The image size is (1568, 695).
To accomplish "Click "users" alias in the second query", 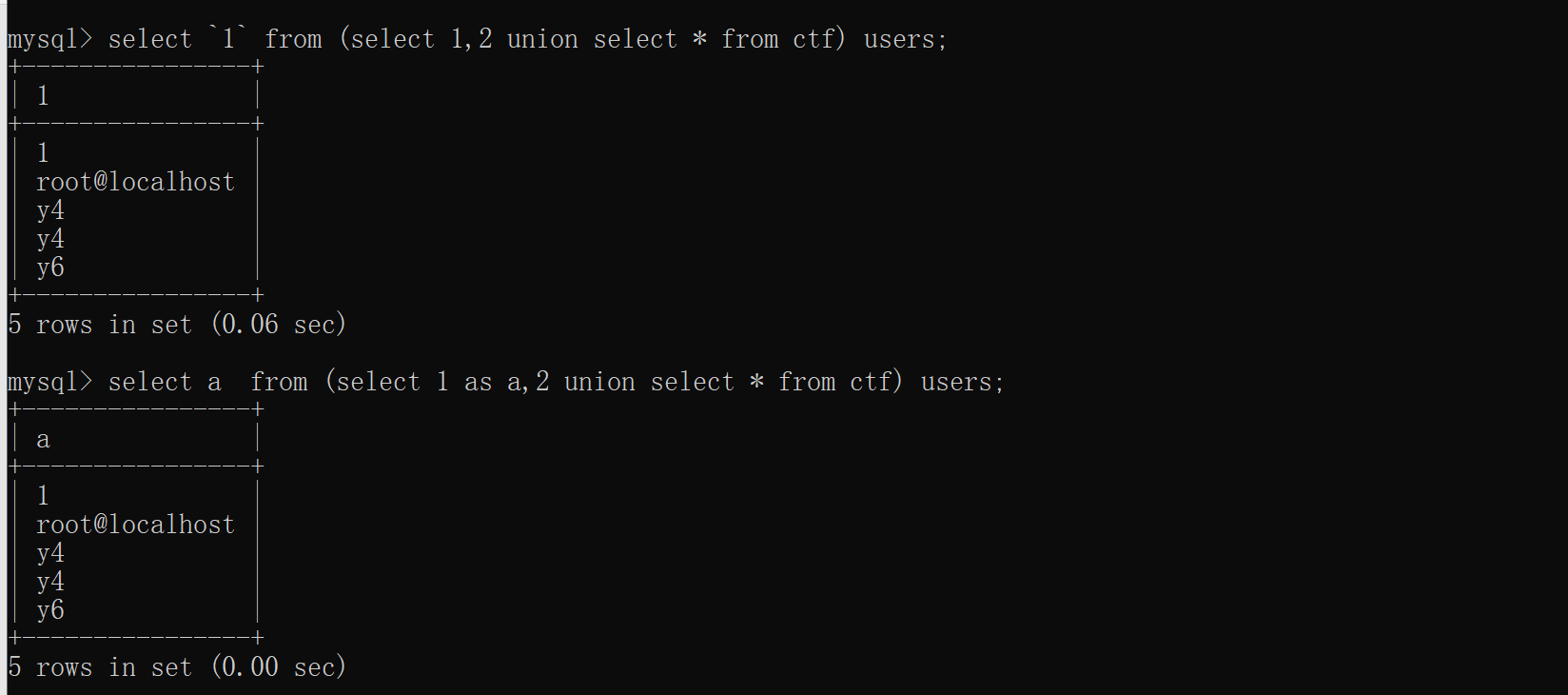I will pos(956,382).
